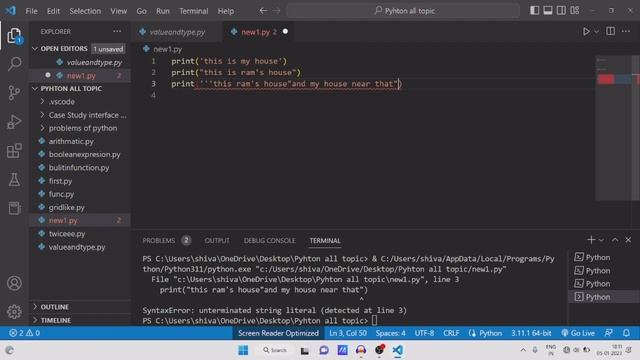Change indentation via Spaces: 4
Screen dimensions: 640x360
pyautogui.click(x=391, y=333)
